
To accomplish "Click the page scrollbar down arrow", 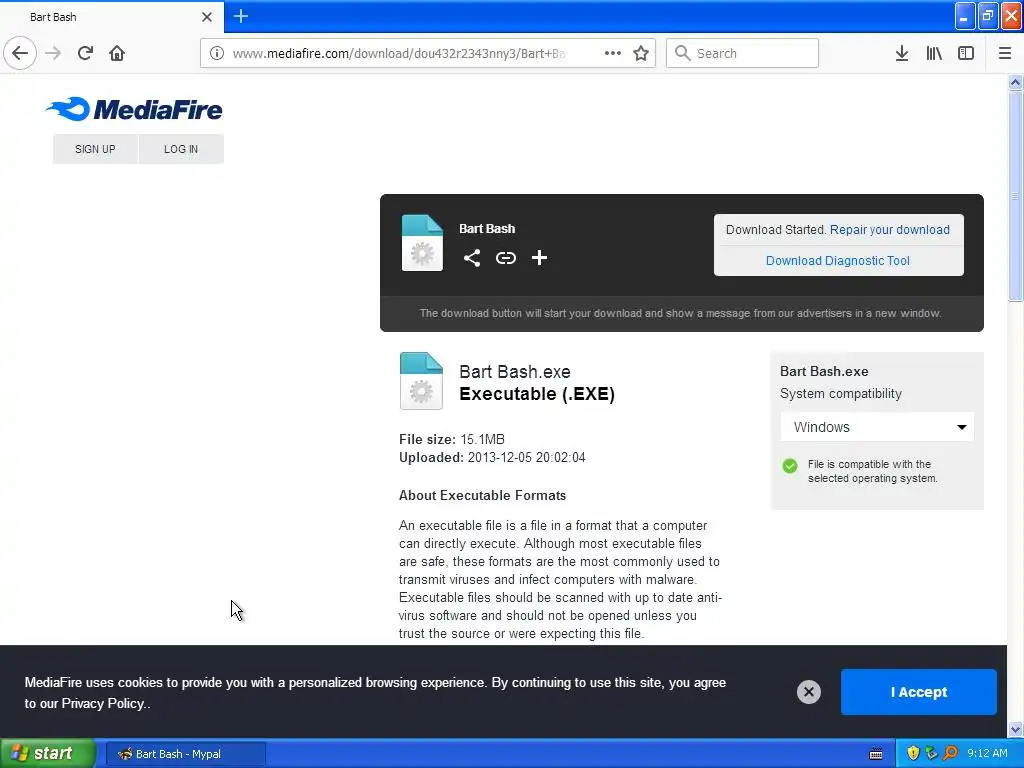I will click(x=1015, y=729).
